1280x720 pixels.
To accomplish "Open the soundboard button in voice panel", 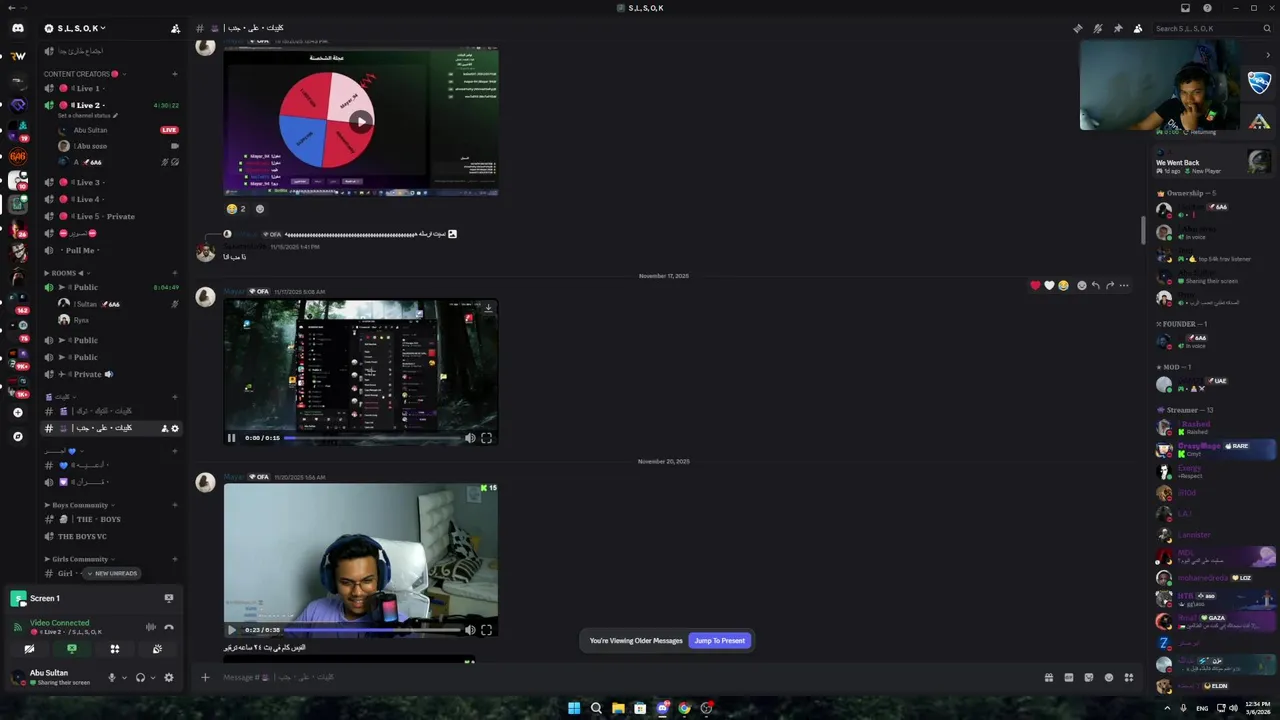I will pyautogui.click(x=157, y=649).
